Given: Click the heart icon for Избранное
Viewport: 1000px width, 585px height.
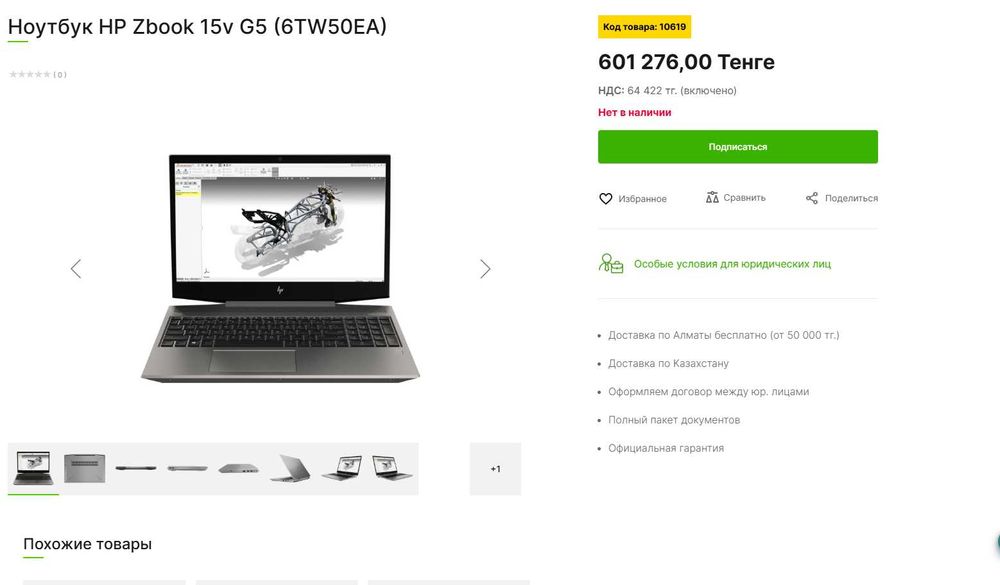Looking at the screenshot, I should (x=605, y=198).
